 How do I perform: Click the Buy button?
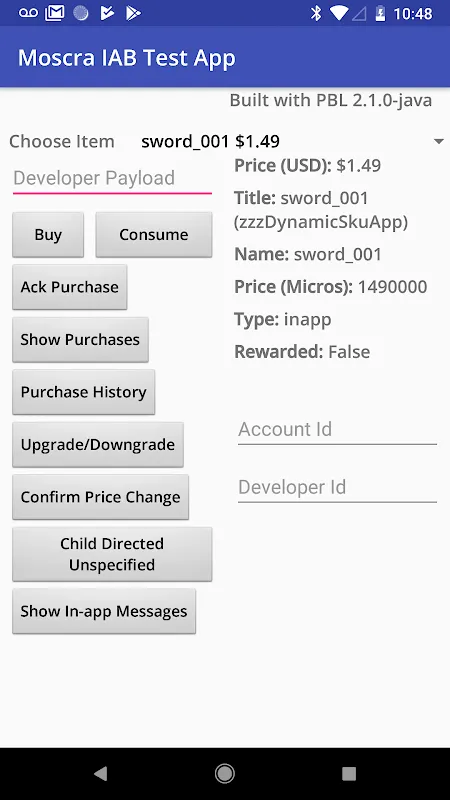point(48,235)
